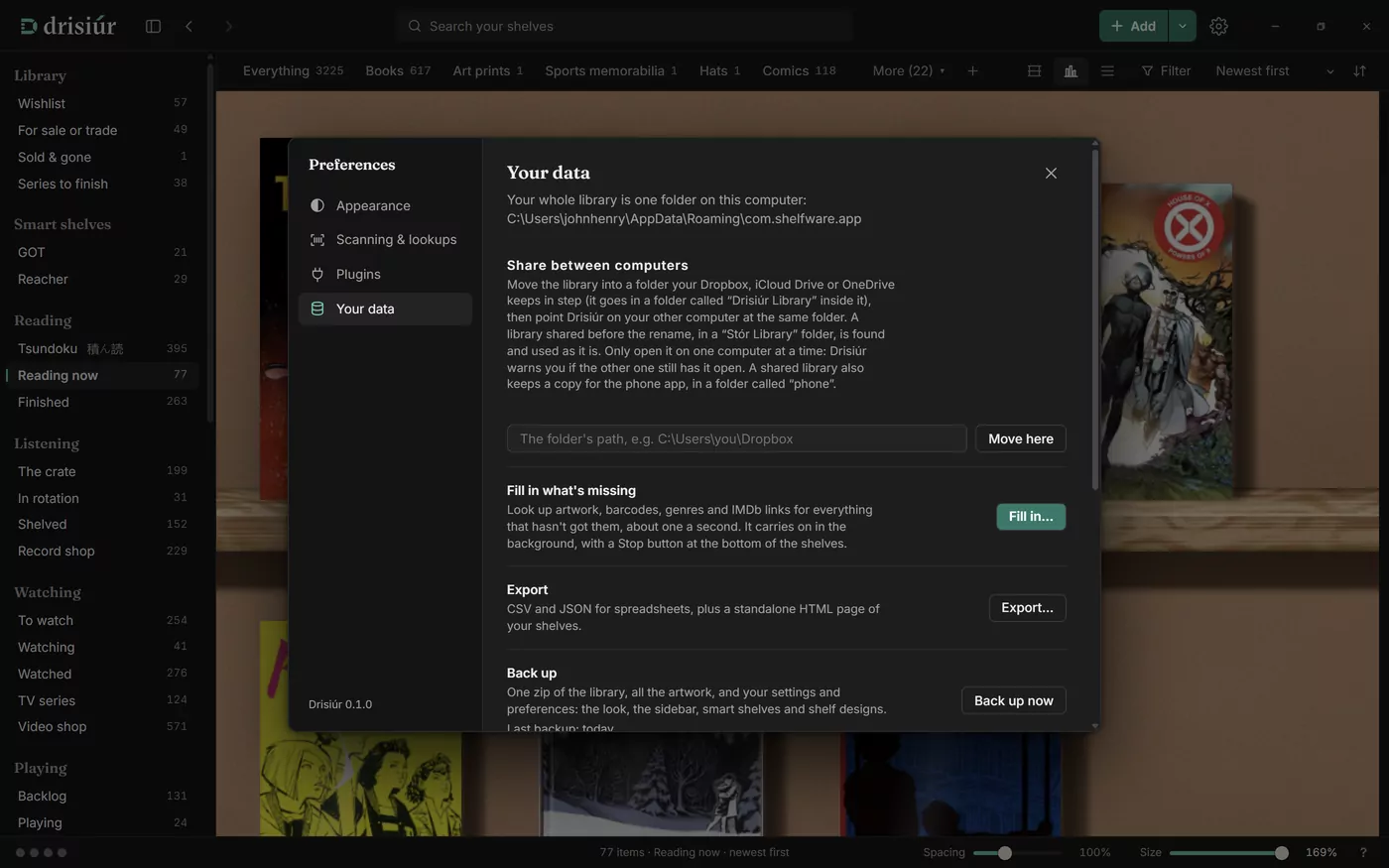Open the Filter control
Viewport: 1389px width, 868px height.
coord(1165,70)
